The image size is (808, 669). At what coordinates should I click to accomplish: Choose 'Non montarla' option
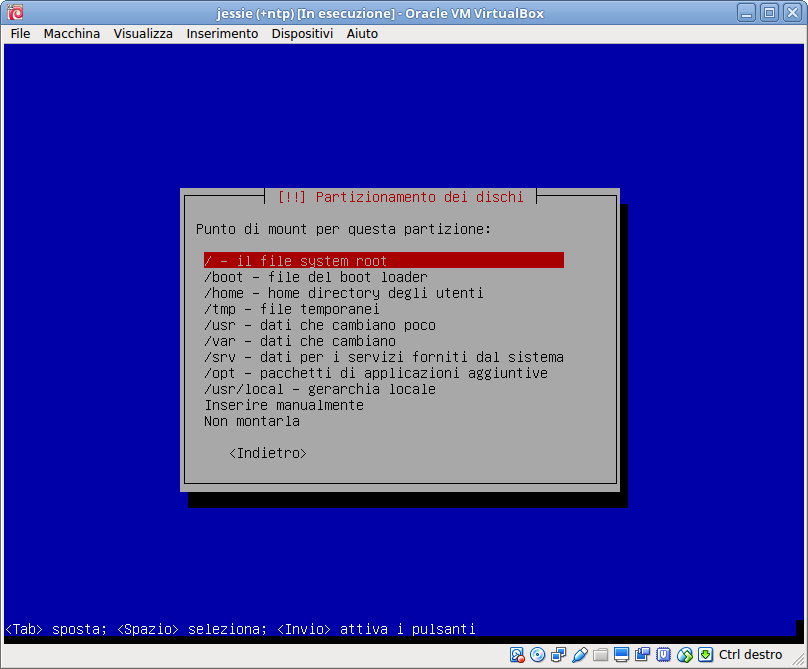[383, 421]
